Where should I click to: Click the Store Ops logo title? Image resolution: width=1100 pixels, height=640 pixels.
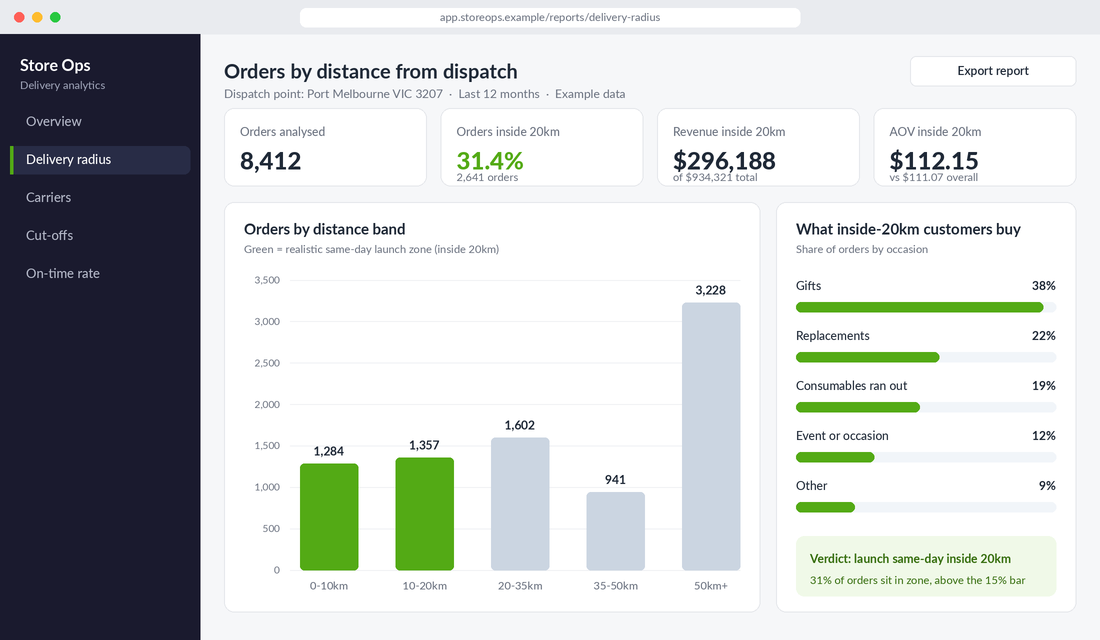(x=55, y=65)
